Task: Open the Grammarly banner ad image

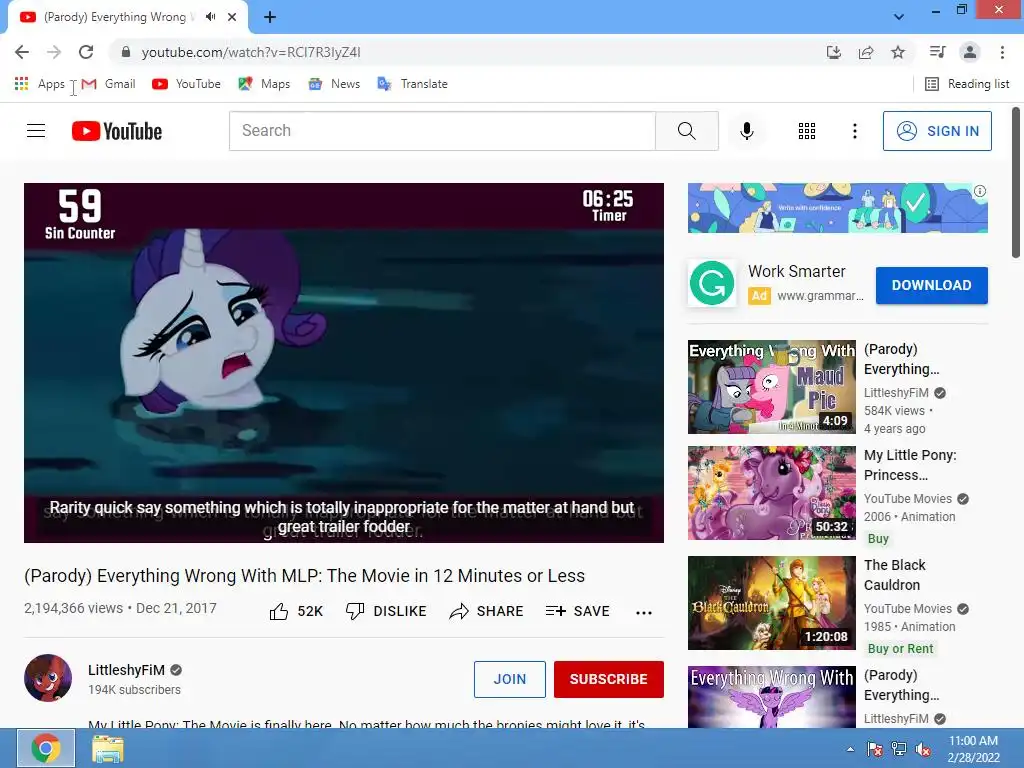Action: (837, 208)
